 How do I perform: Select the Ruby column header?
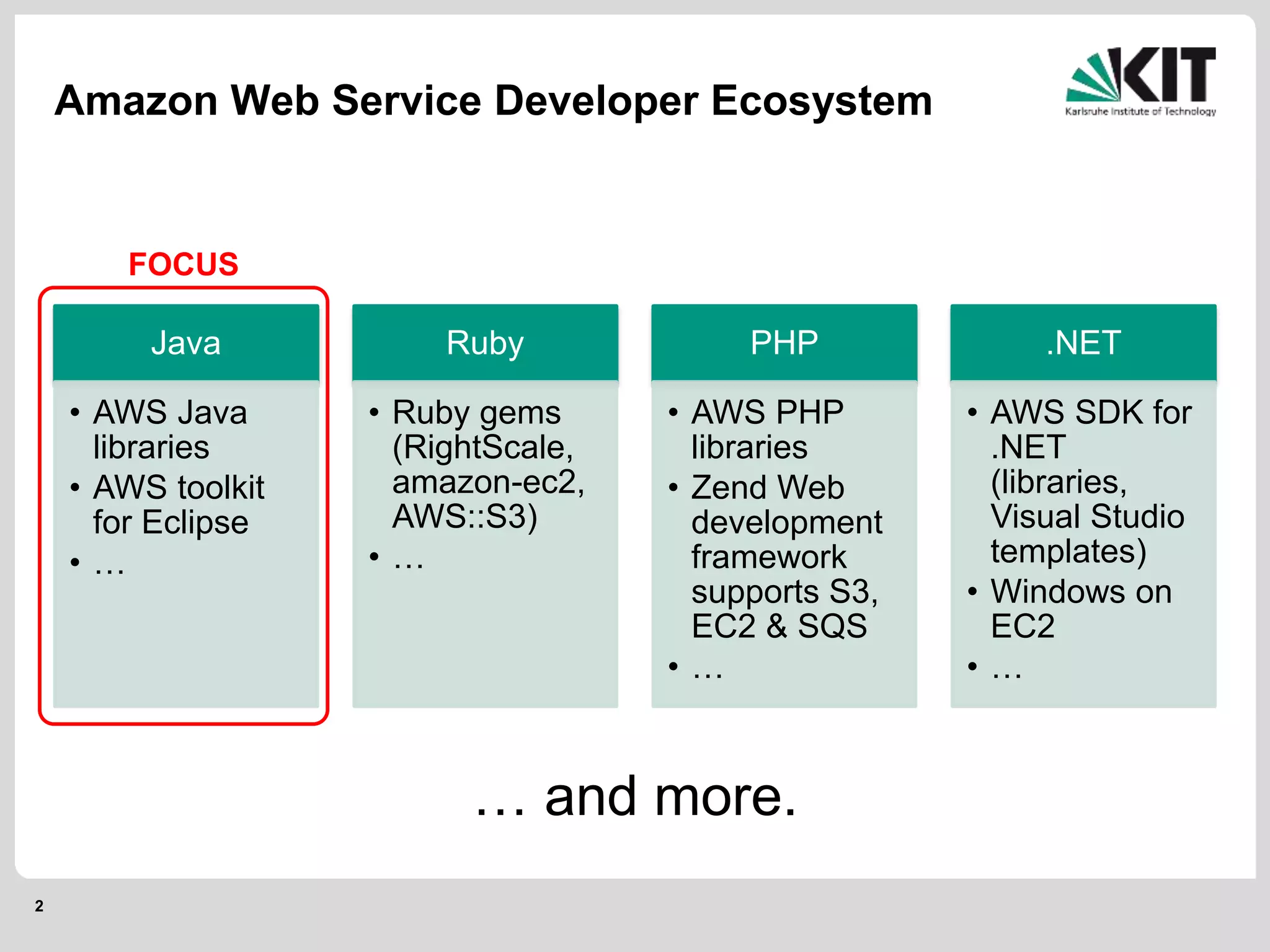click(x=485, y=343)
